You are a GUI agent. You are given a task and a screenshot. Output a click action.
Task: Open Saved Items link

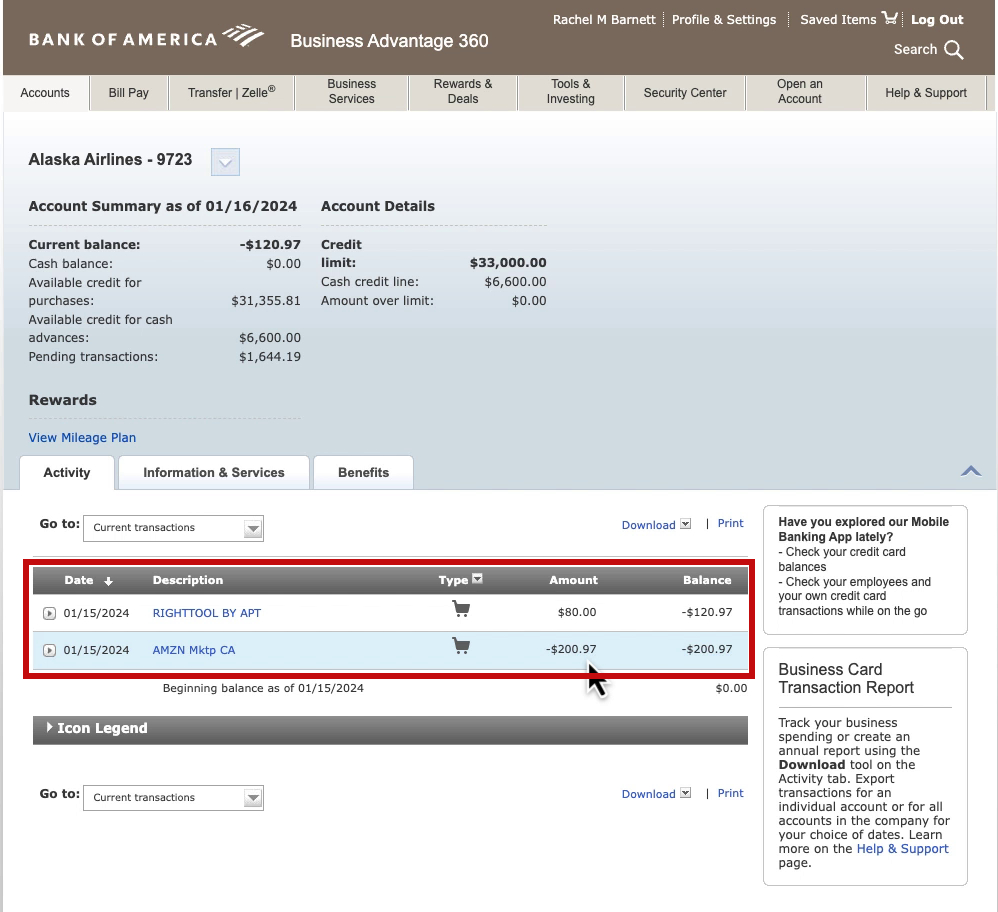pyautogui.click(x=838, y=20)
